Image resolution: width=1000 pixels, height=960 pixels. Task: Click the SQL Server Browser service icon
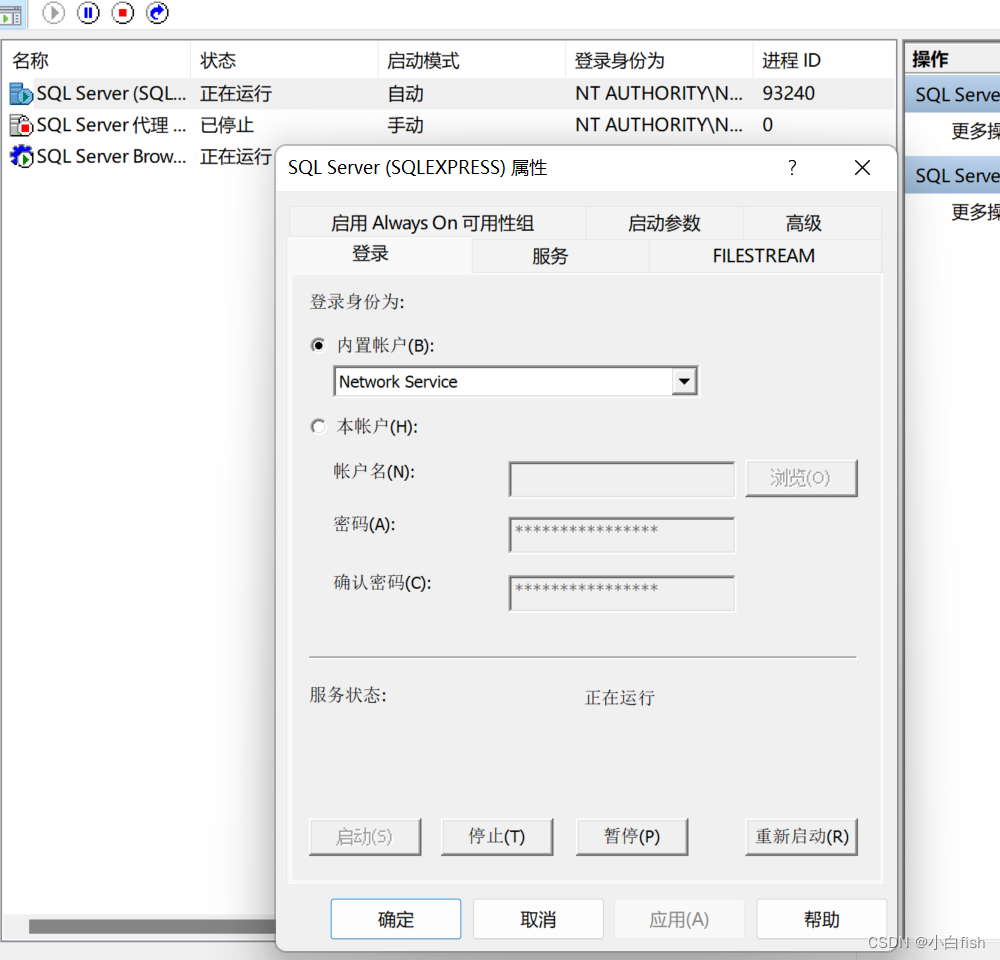click(x=21, y=156)
